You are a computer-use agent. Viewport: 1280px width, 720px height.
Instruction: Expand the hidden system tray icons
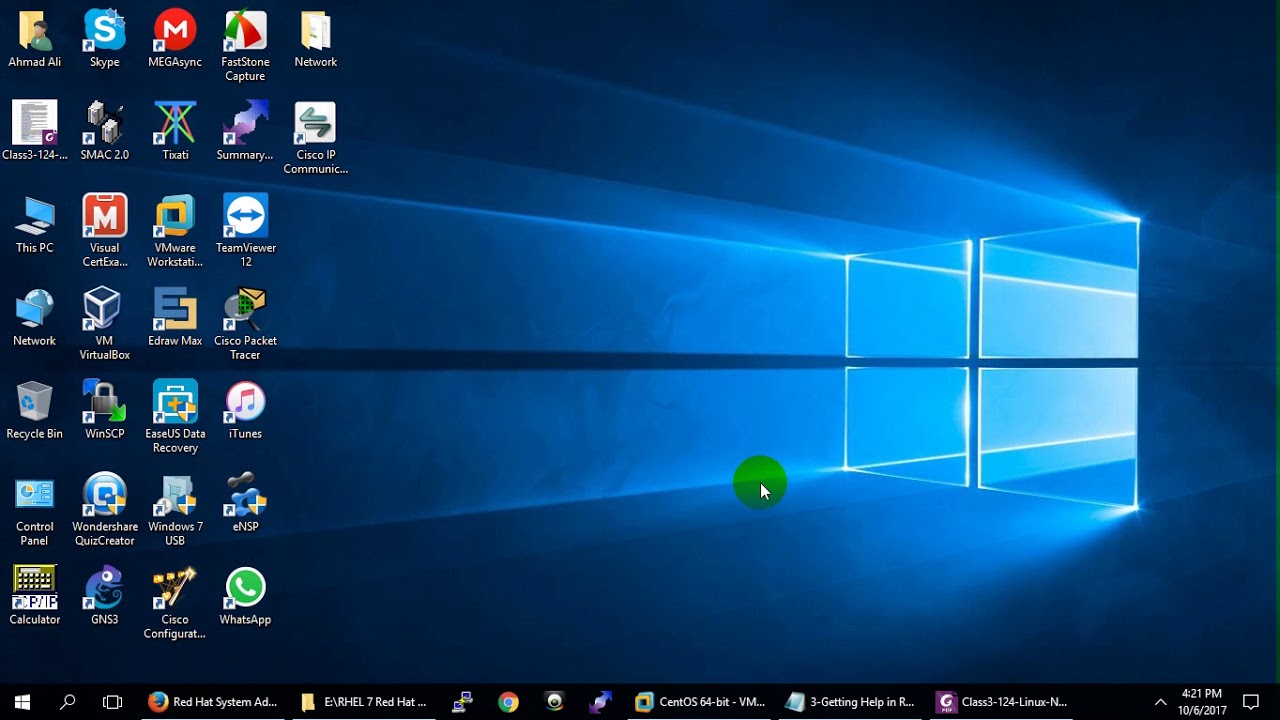click(x=1160, y=702)
